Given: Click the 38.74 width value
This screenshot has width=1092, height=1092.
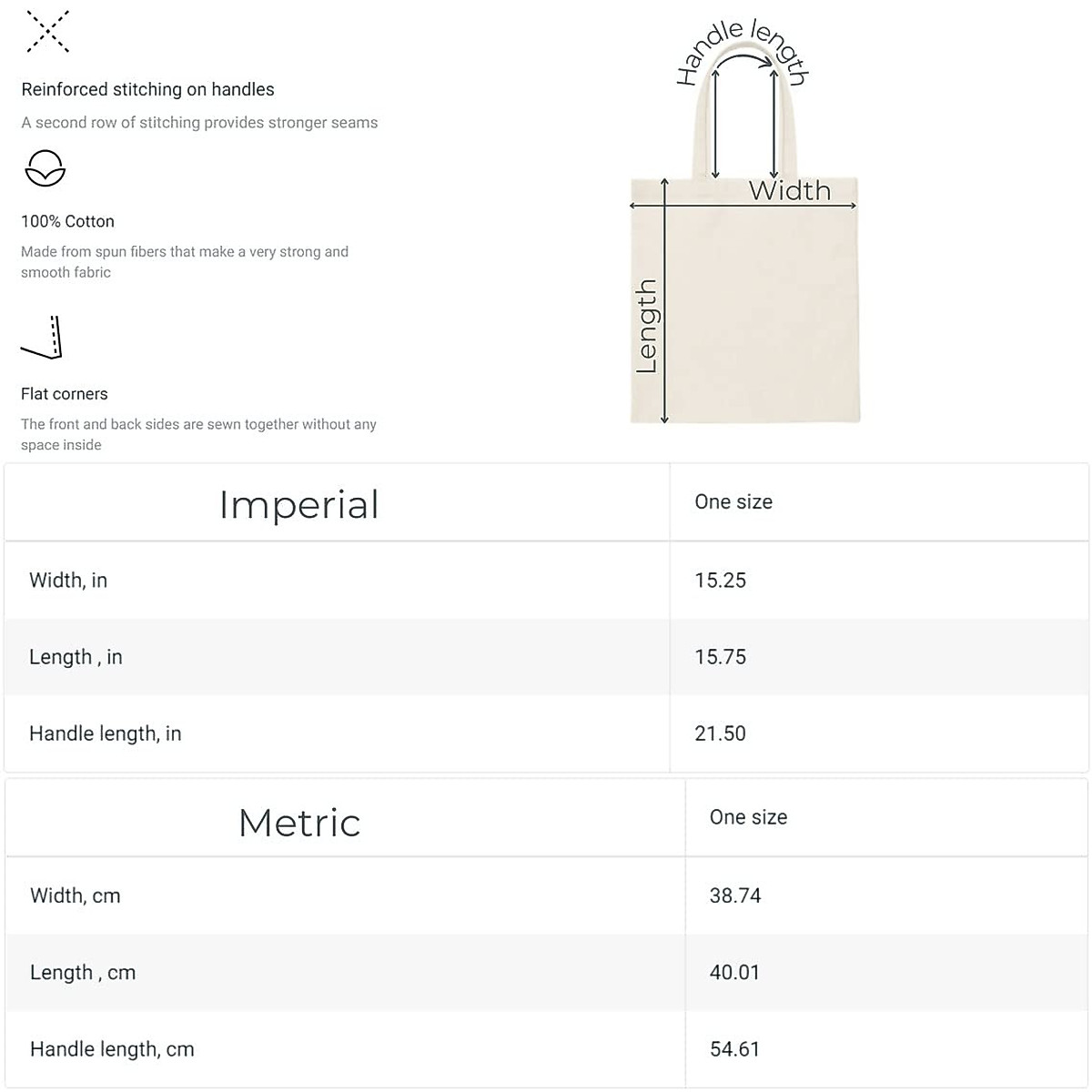Looking at the screenshot, I should tap(735, 895).
